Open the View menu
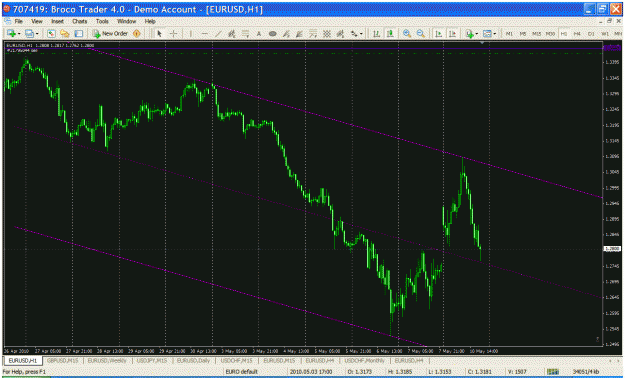 click(37, 21)
